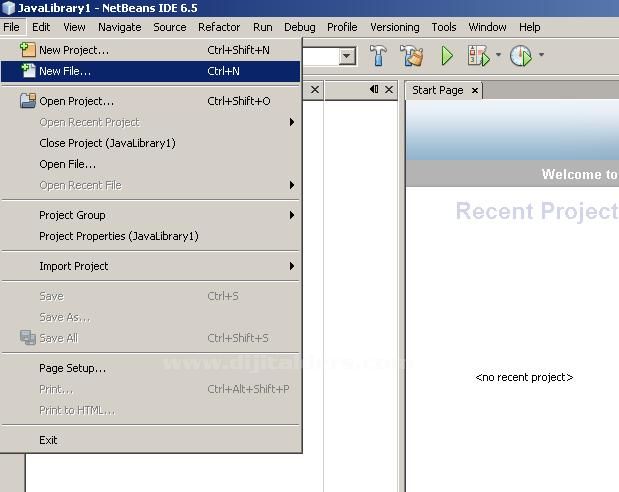
Task: Click the Print... menu entry
Action: 150,389
